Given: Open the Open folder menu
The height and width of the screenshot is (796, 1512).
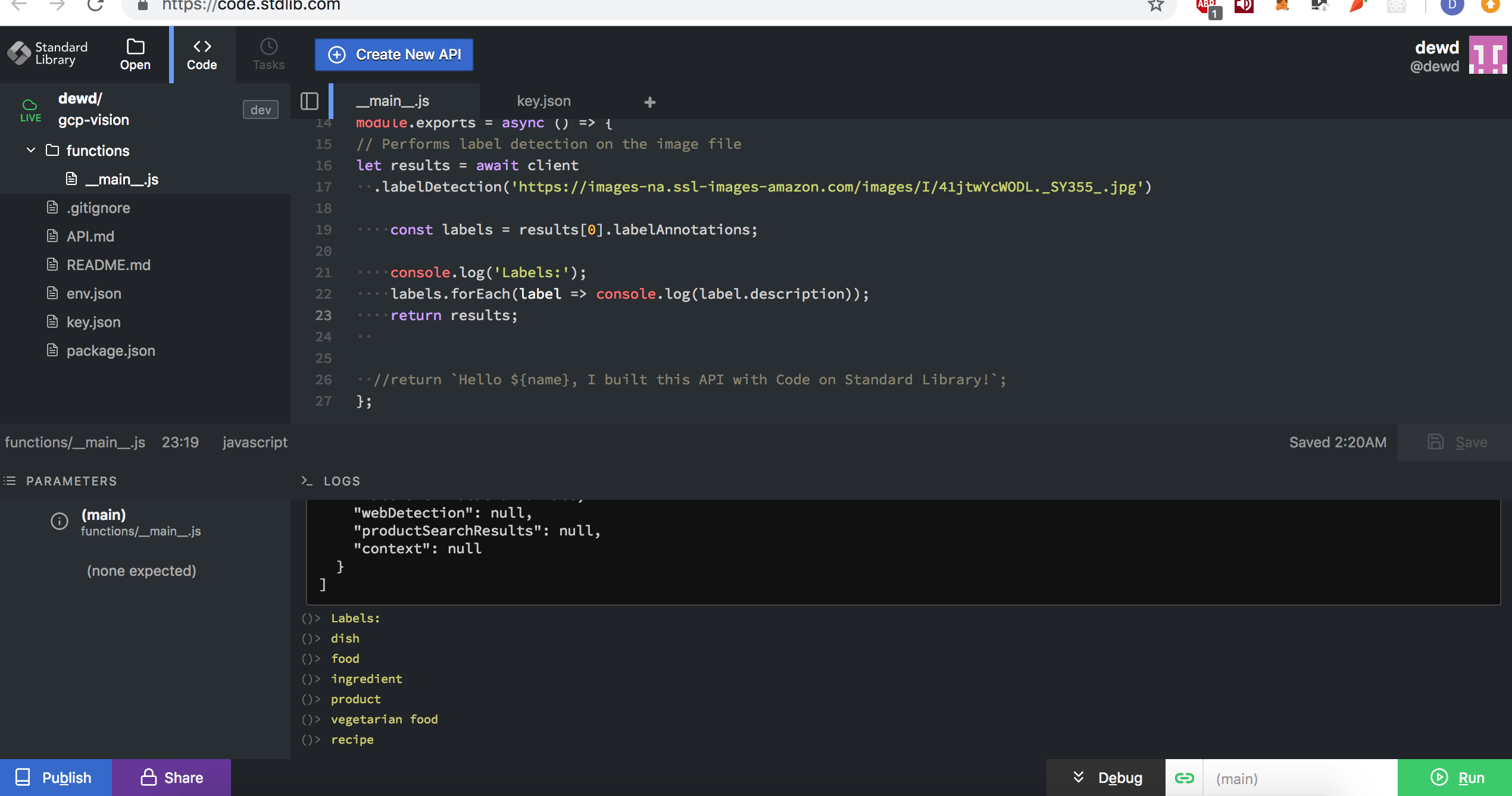Looking at the screenshot, I should [135, 54].
